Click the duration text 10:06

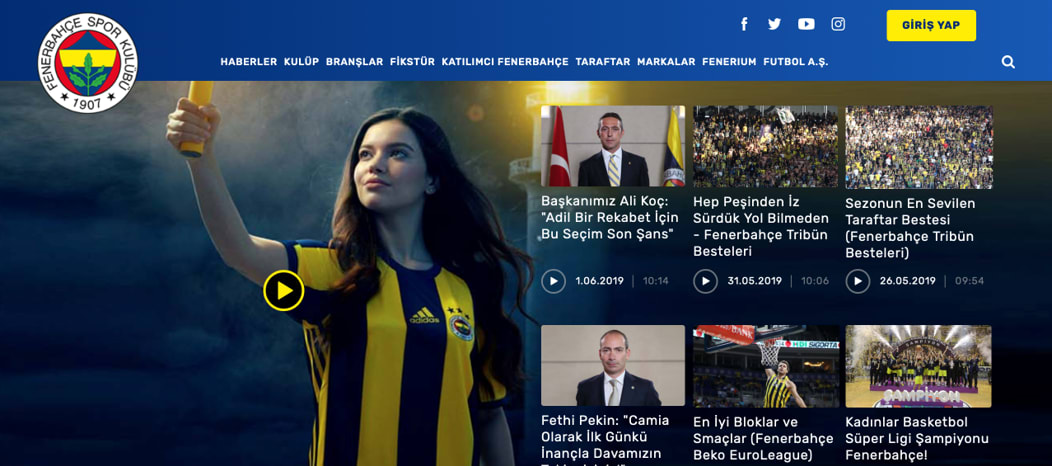coord(814,281)
